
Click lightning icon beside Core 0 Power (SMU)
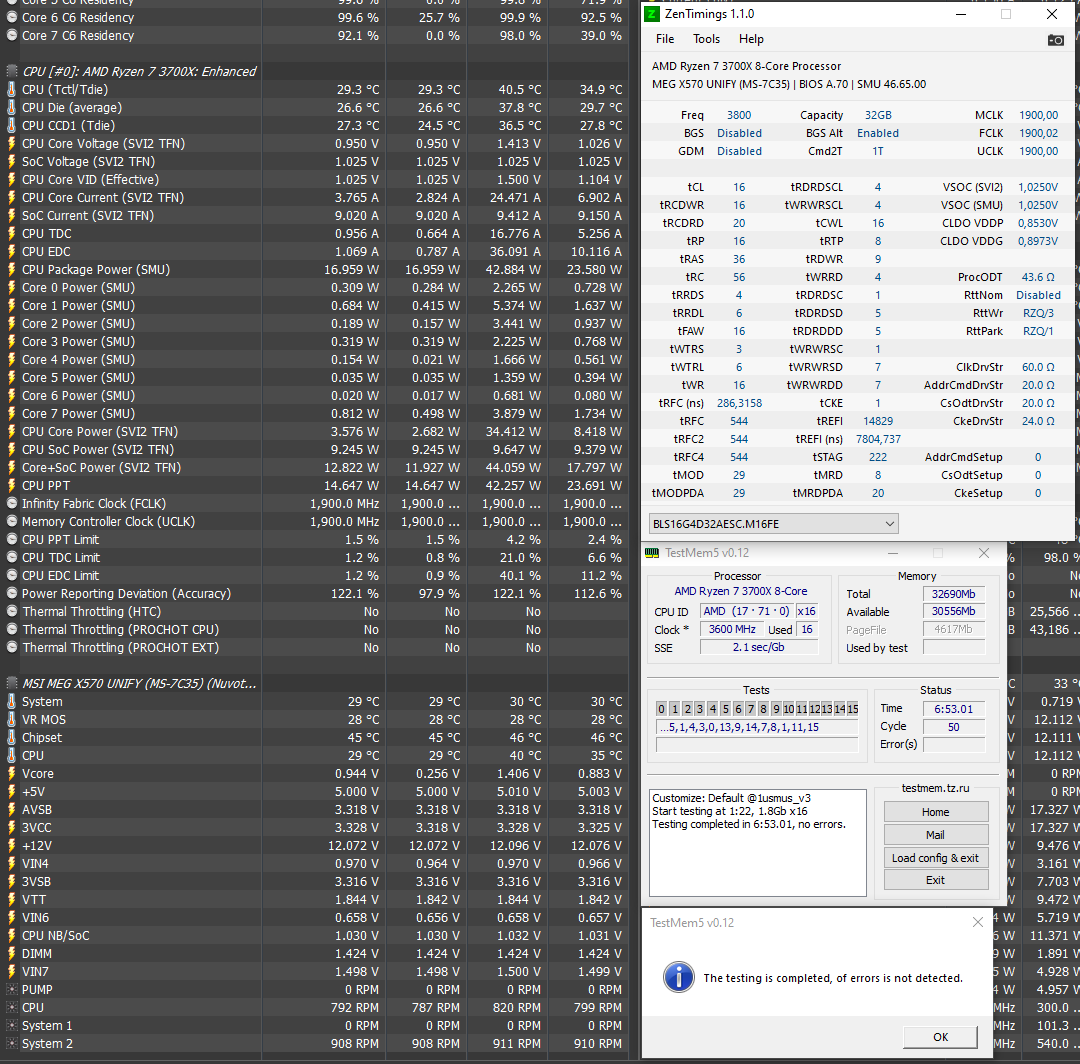click(12, 287)
